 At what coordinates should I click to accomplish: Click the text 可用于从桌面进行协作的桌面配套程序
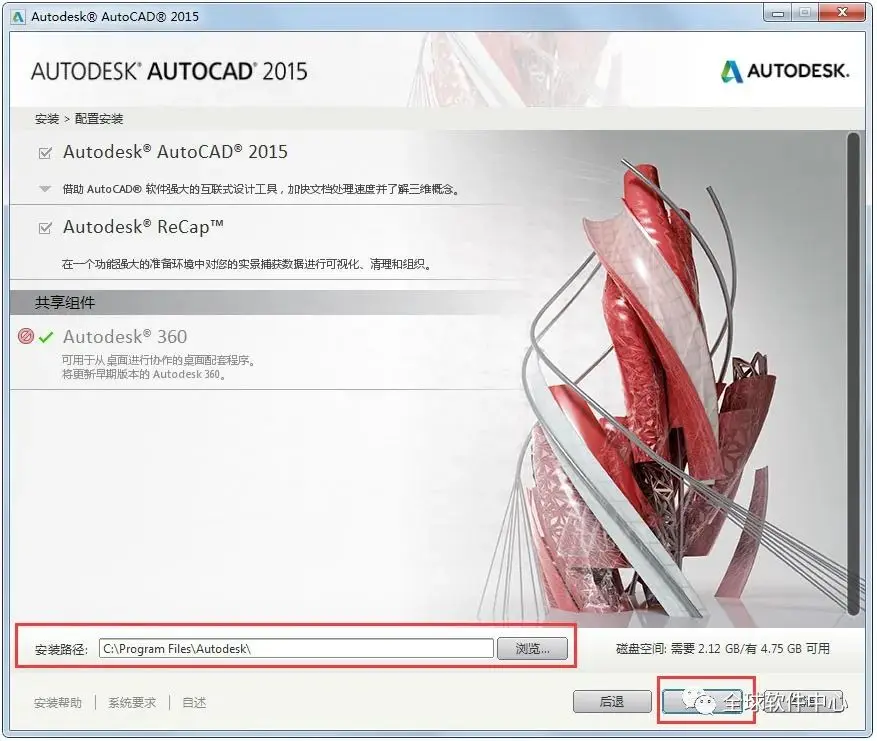pos(159,360)
